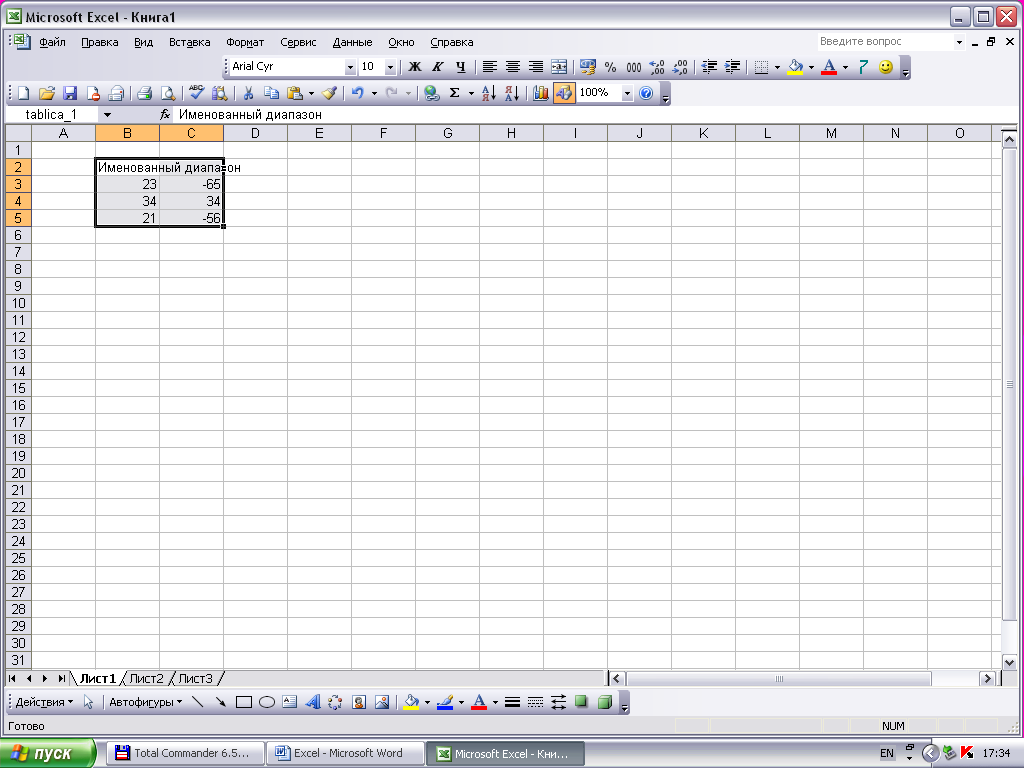Copy selected cells icon
This screenshot has height=768, width=1024.
click(271, 93)
